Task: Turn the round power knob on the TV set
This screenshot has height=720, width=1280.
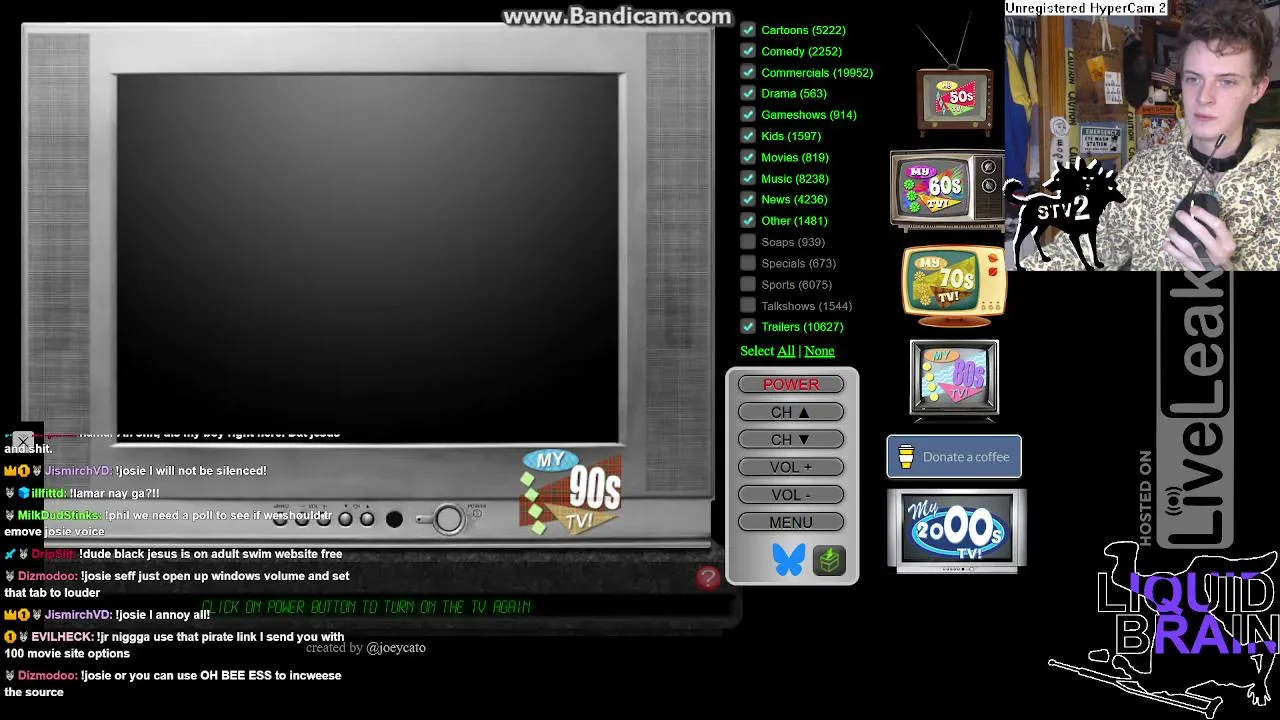Action: tap(448, 518)
